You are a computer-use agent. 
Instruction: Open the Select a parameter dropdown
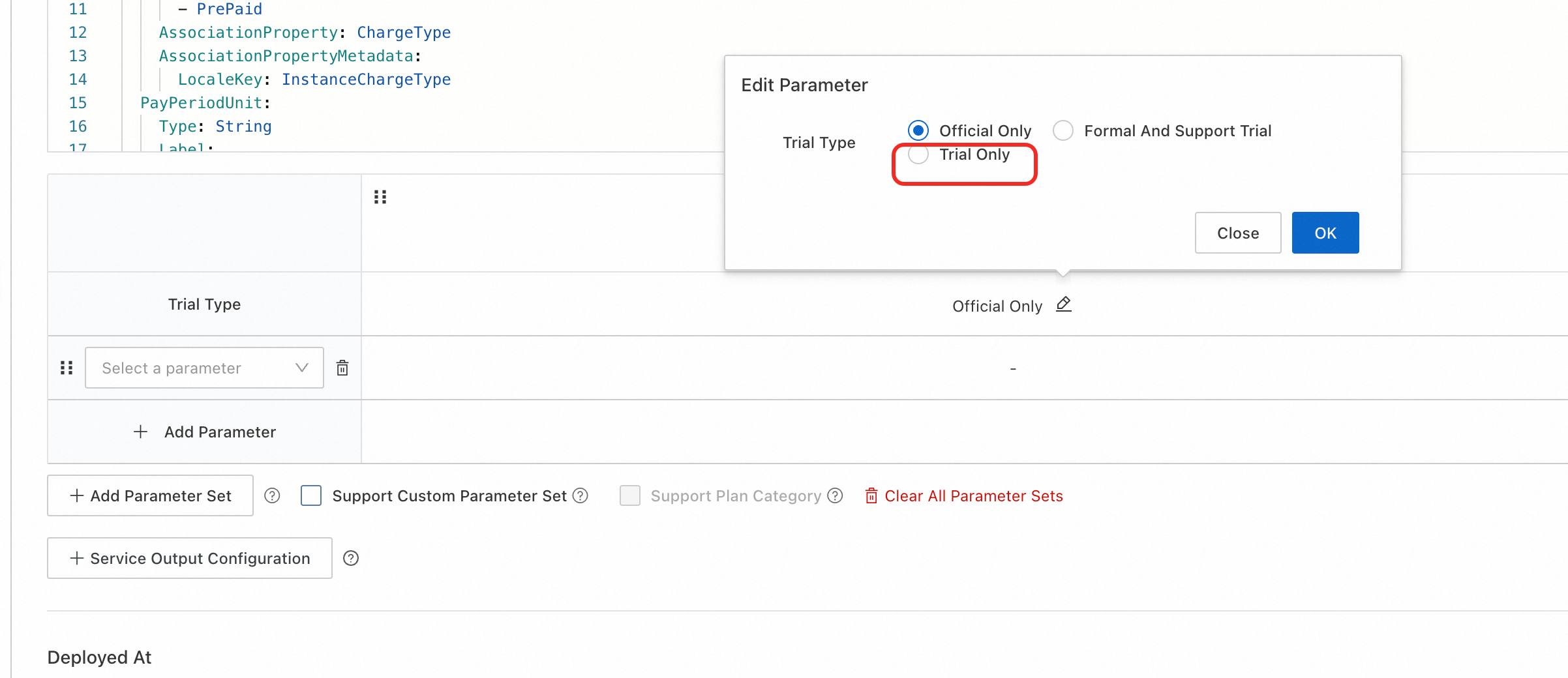point(204,368)
